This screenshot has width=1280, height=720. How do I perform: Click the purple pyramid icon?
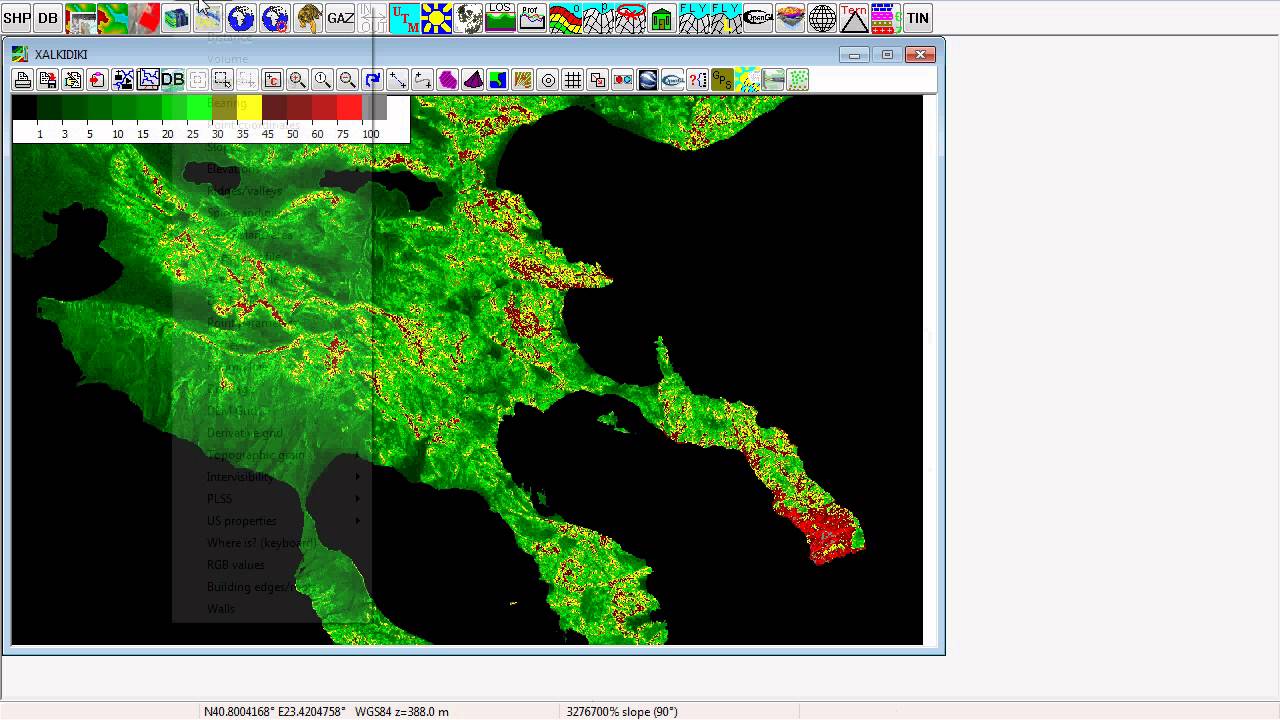[x=472, y=80]
